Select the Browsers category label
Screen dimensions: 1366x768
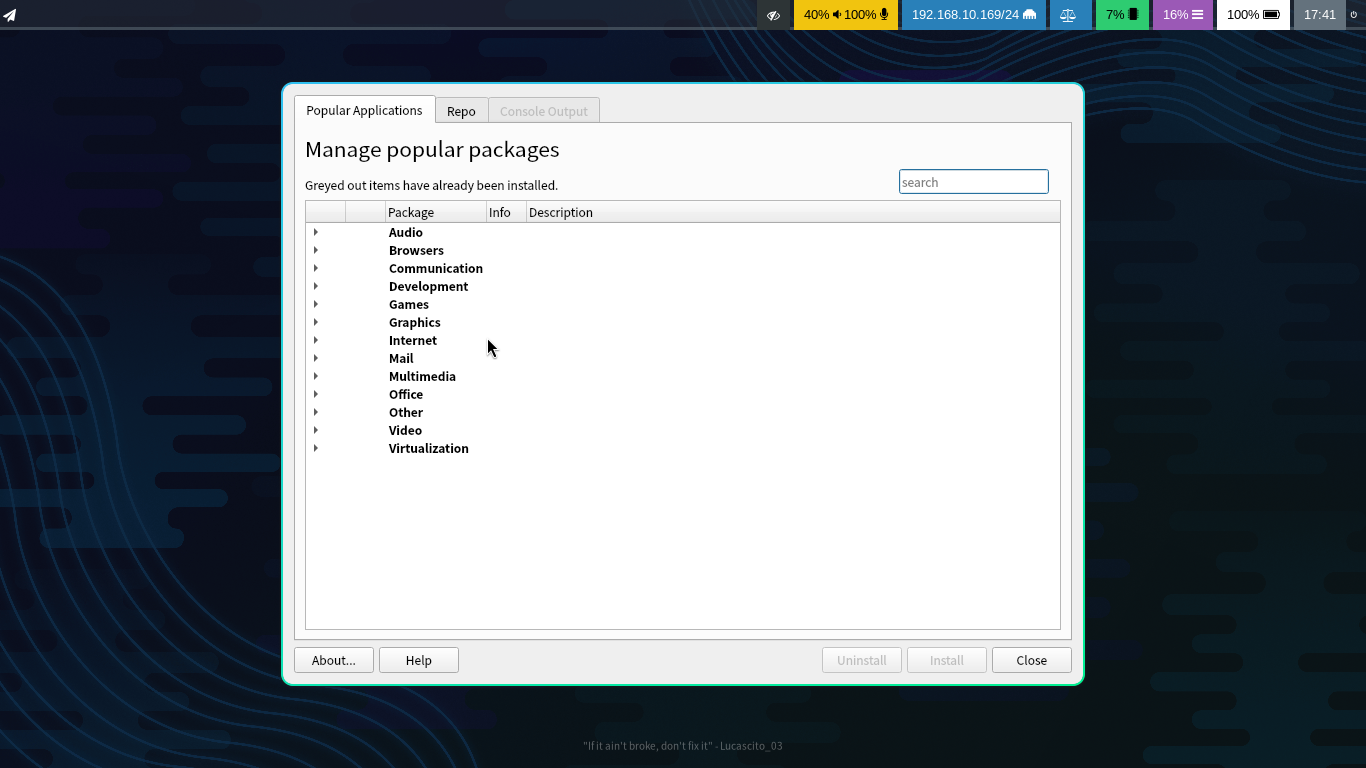416,250
